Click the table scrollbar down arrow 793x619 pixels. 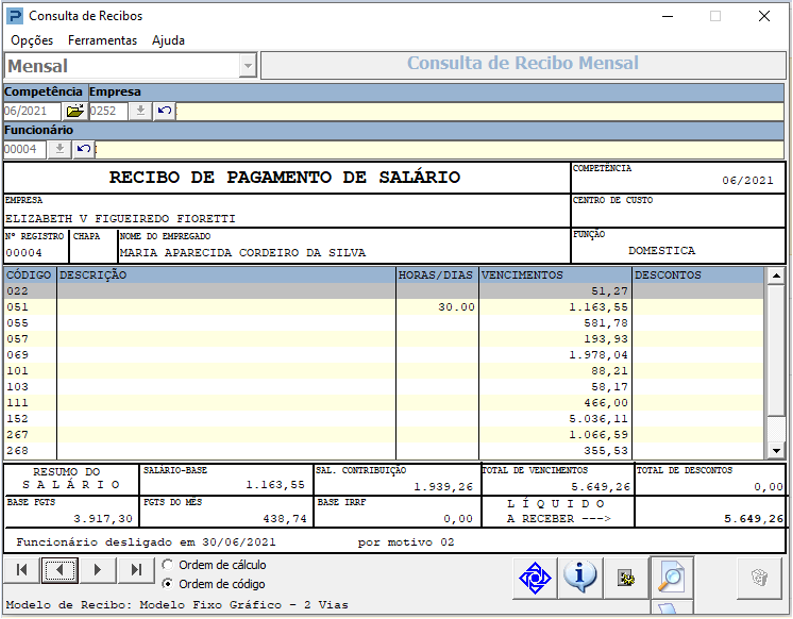coord(775,450)
